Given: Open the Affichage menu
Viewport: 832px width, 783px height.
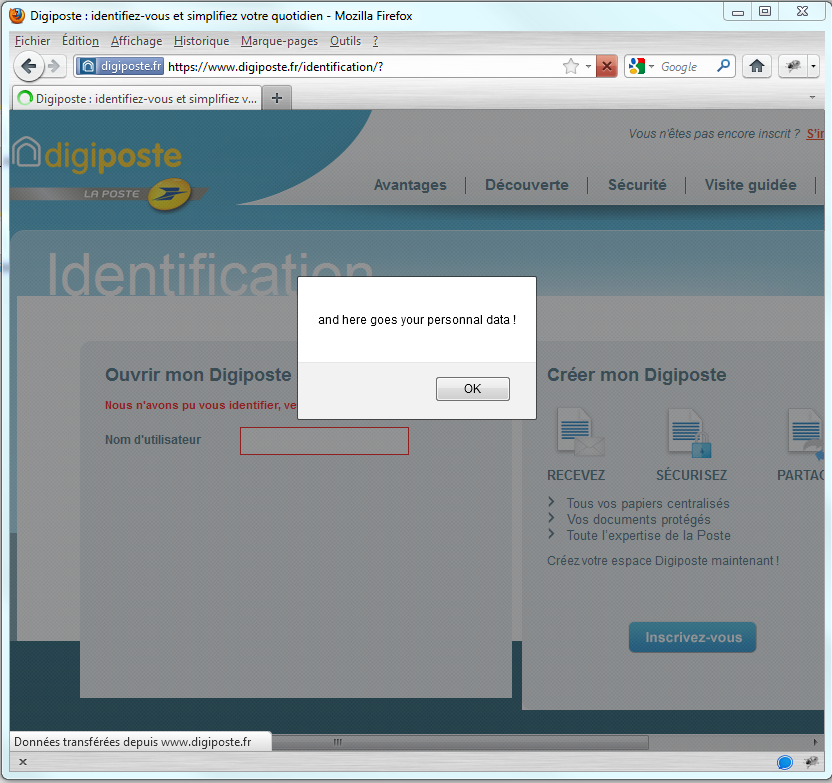Looking at the screenshot, I should click(x=136, y=41).
